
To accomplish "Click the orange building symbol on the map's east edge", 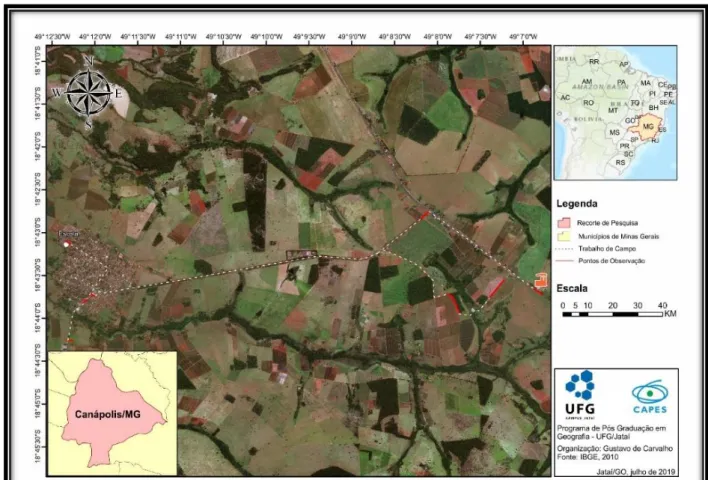I will click(x=540, y=280).
